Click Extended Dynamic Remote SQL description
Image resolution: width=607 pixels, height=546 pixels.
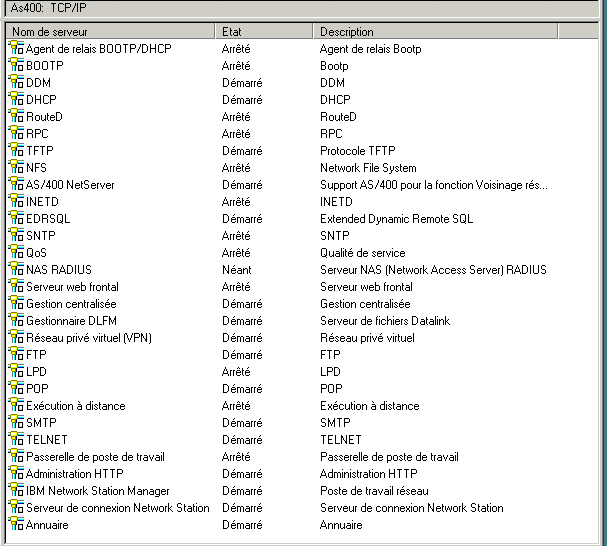click(396, 219)
